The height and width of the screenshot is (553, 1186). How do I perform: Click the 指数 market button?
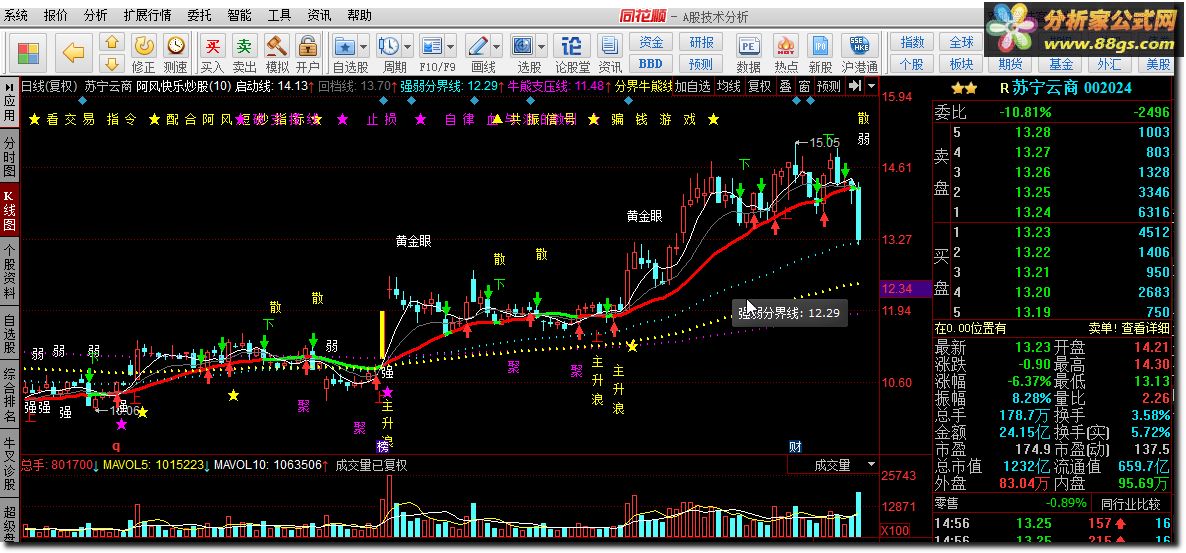pyautogui.click(x=912, y=42)
